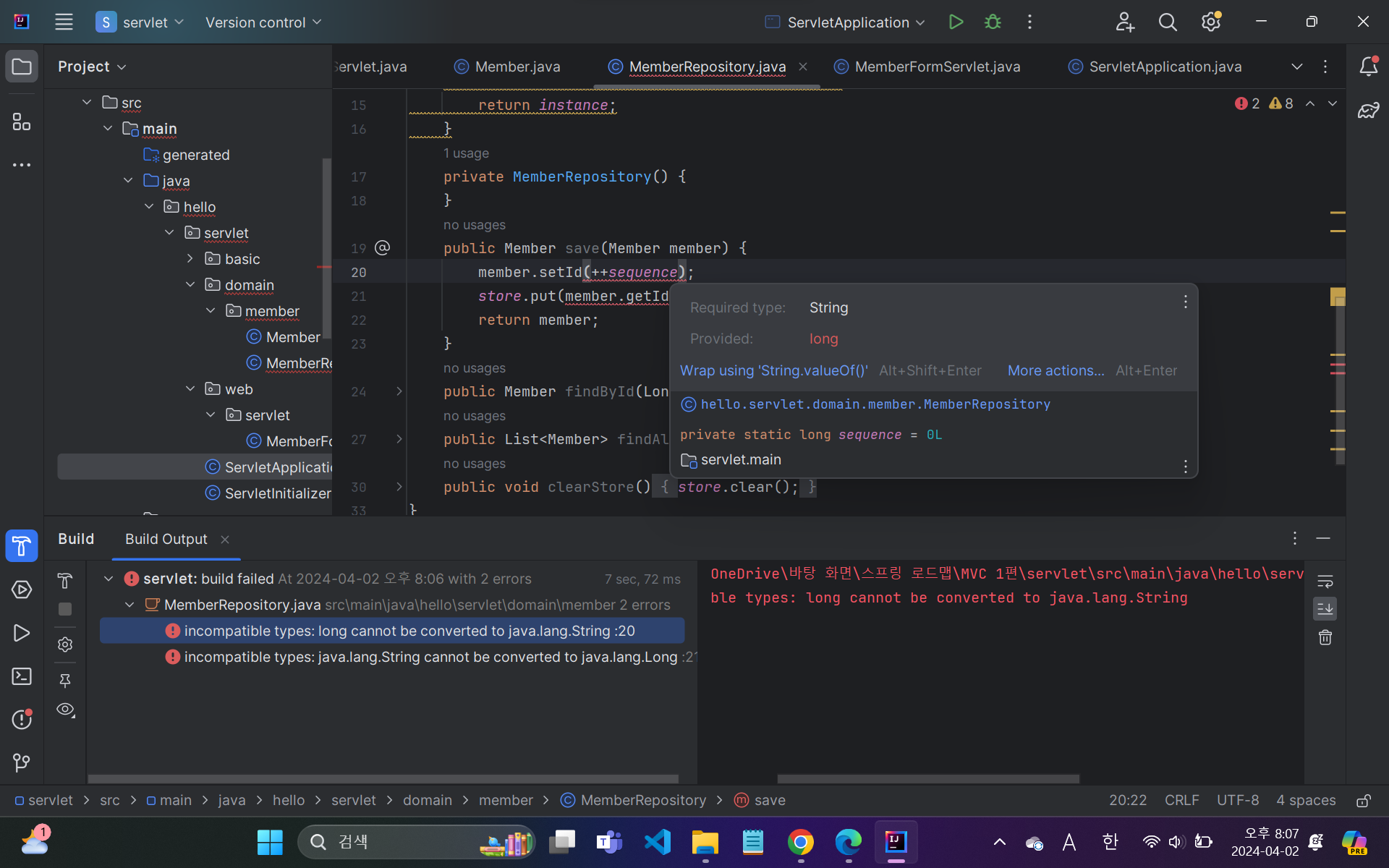Open Code With Me user icon
Screen dimensions: 1389x868
click(x=1124, y=22)
